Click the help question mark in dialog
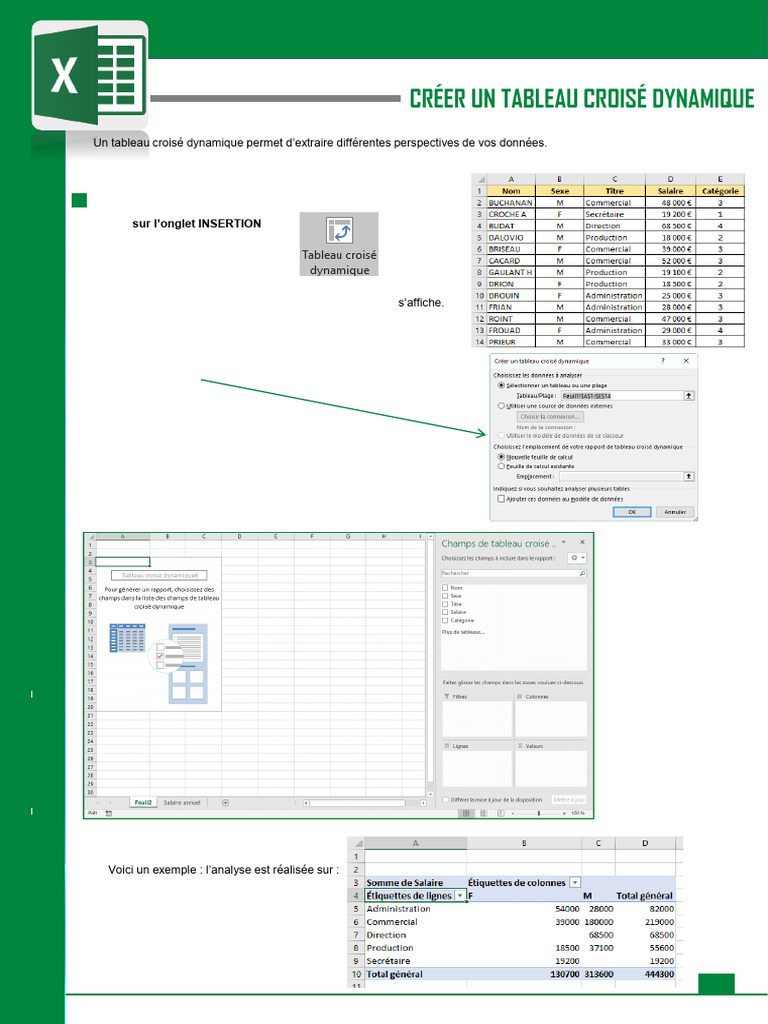Image resolution: width=768 pixels, height=1024 pixels. tap(663, 361)
